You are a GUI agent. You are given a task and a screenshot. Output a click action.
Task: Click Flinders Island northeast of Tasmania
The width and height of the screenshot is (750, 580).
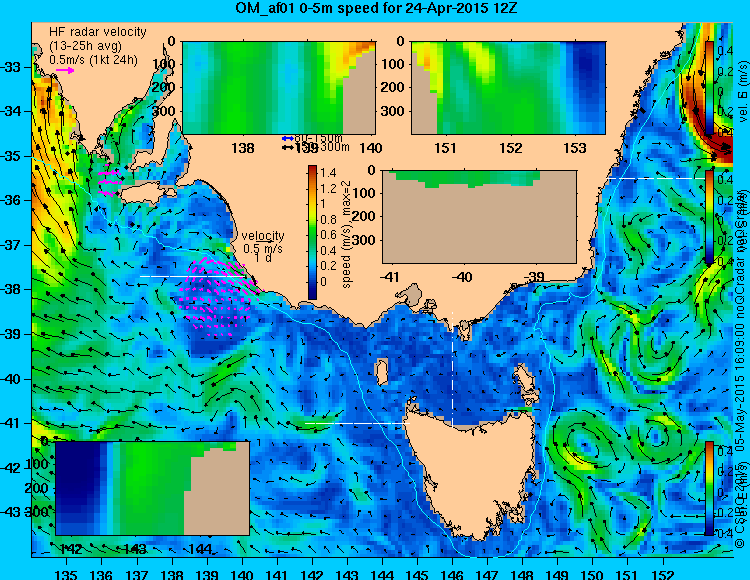click(525, 383)
